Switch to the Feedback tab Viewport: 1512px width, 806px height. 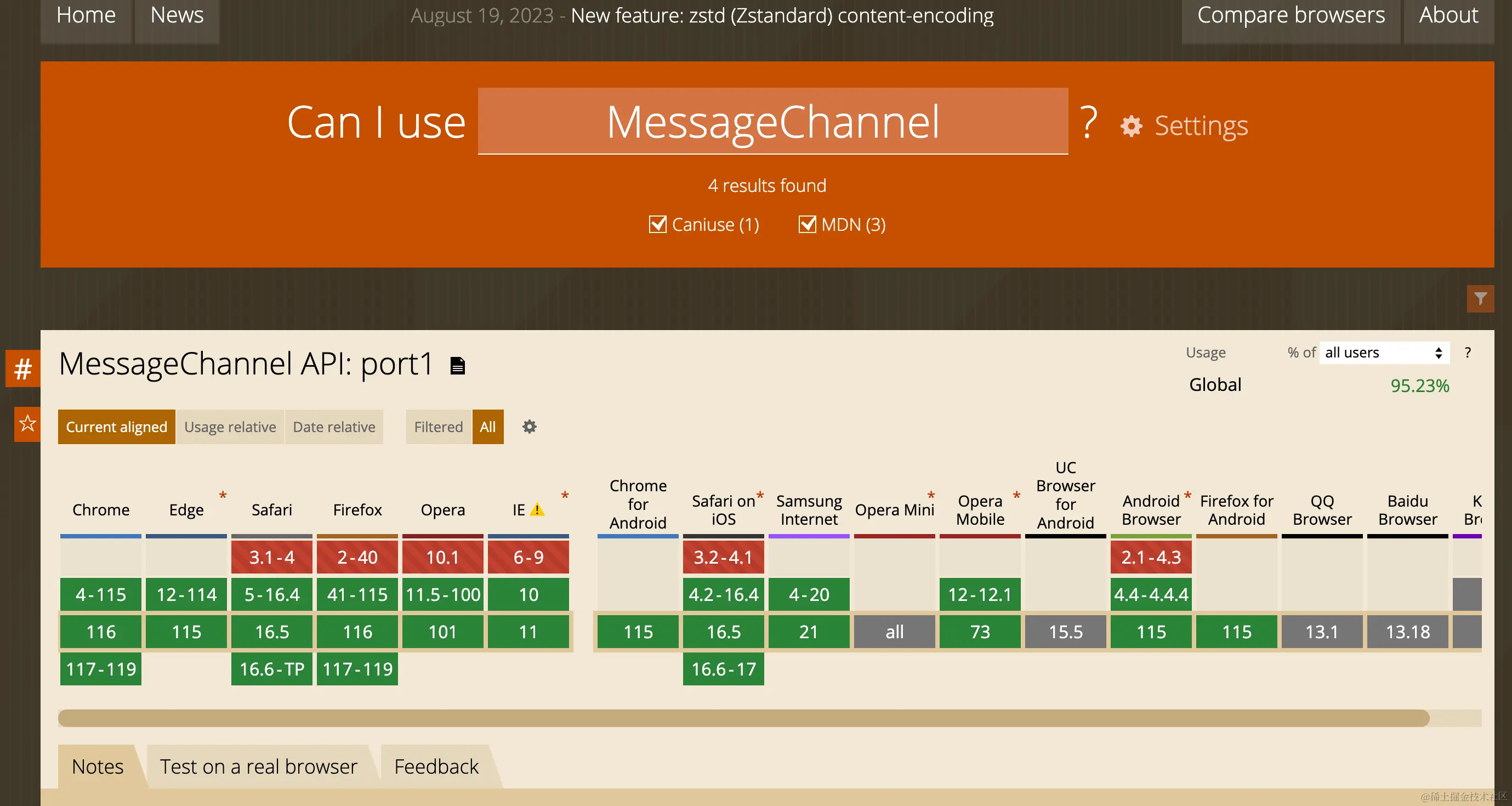pos(436,766)
